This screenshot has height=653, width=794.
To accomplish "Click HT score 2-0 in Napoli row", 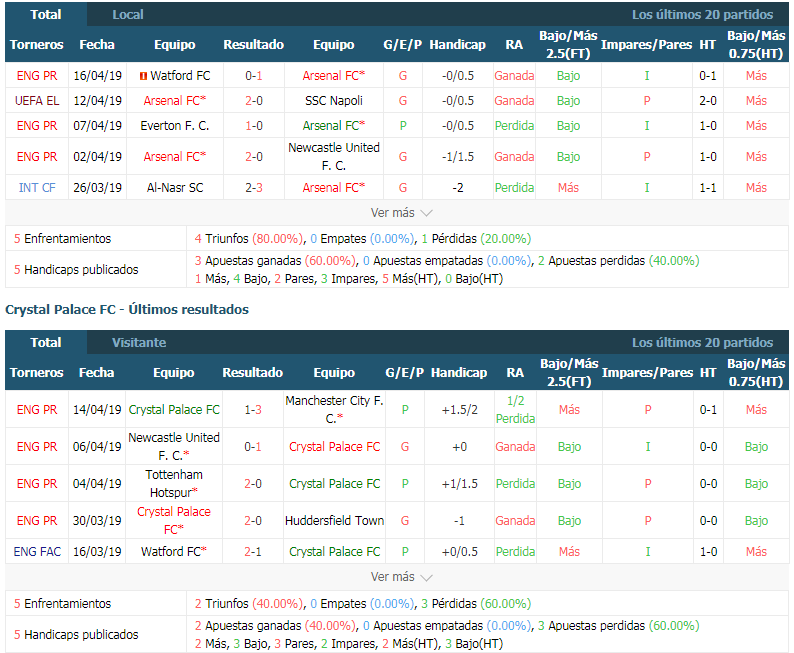I will click(707, 100).
